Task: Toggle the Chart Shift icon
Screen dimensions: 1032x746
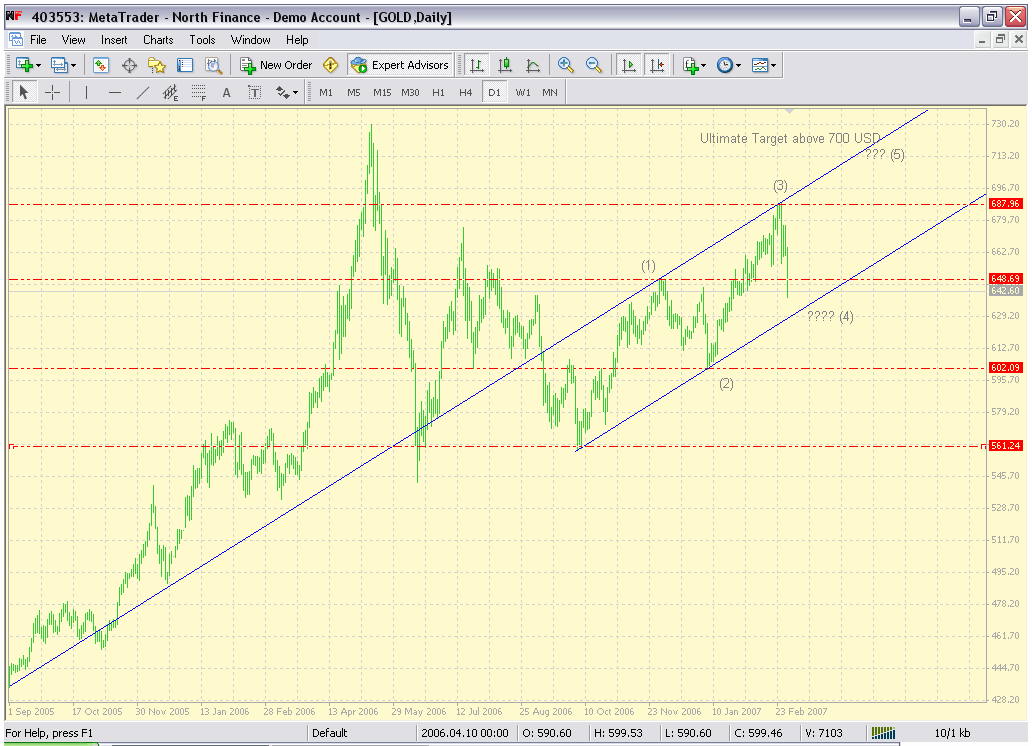Action: 657,65
